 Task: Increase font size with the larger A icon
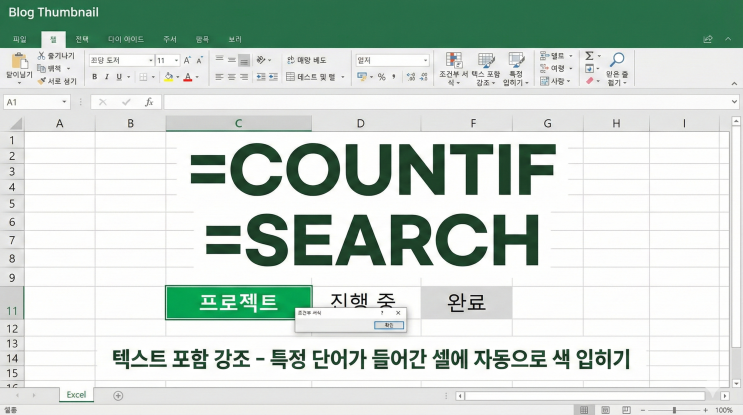tap(187, 60)
